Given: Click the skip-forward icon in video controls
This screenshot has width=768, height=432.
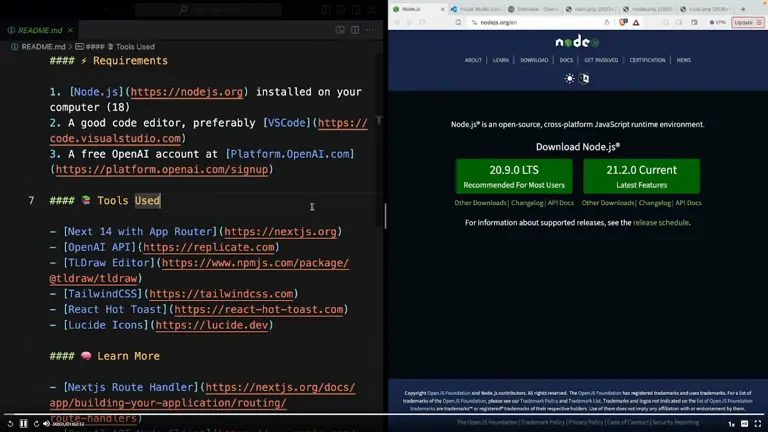Looking at the screenshot, I should (x=36, y=424).
